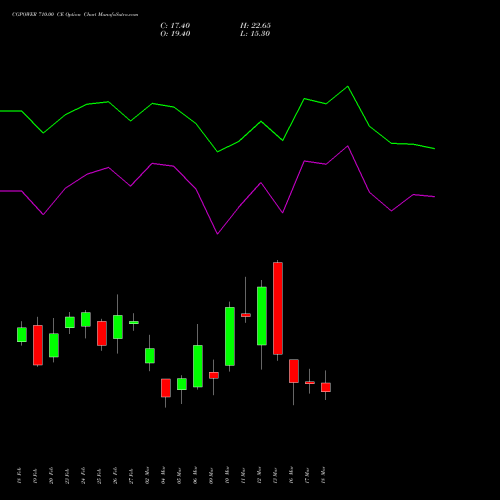This screenshot has height=500, width=500.
Task: Click the small red candle for 11 Mar
Action: (x=246, y=315)
